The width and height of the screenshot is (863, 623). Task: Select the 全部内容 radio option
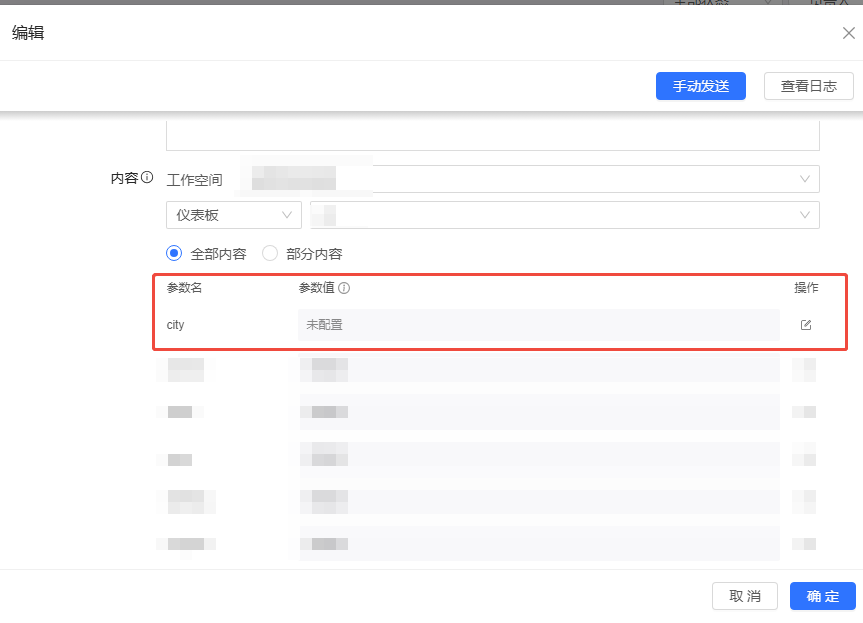pyautogui.click(x=174, y=254)
